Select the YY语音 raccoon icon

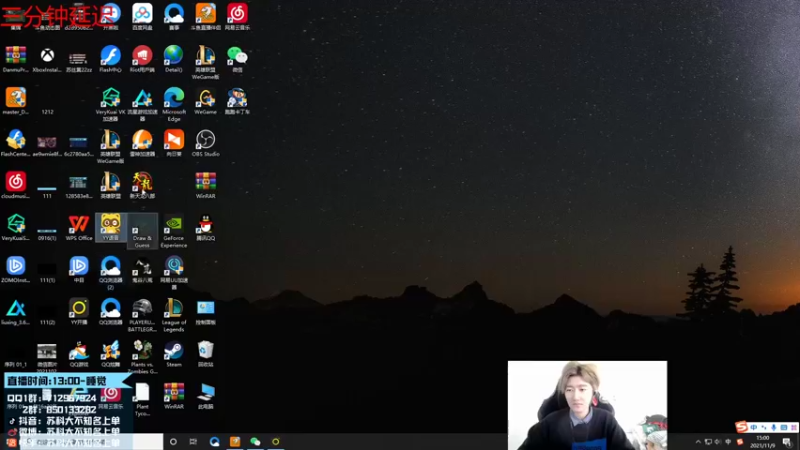[x=111, y=228]
